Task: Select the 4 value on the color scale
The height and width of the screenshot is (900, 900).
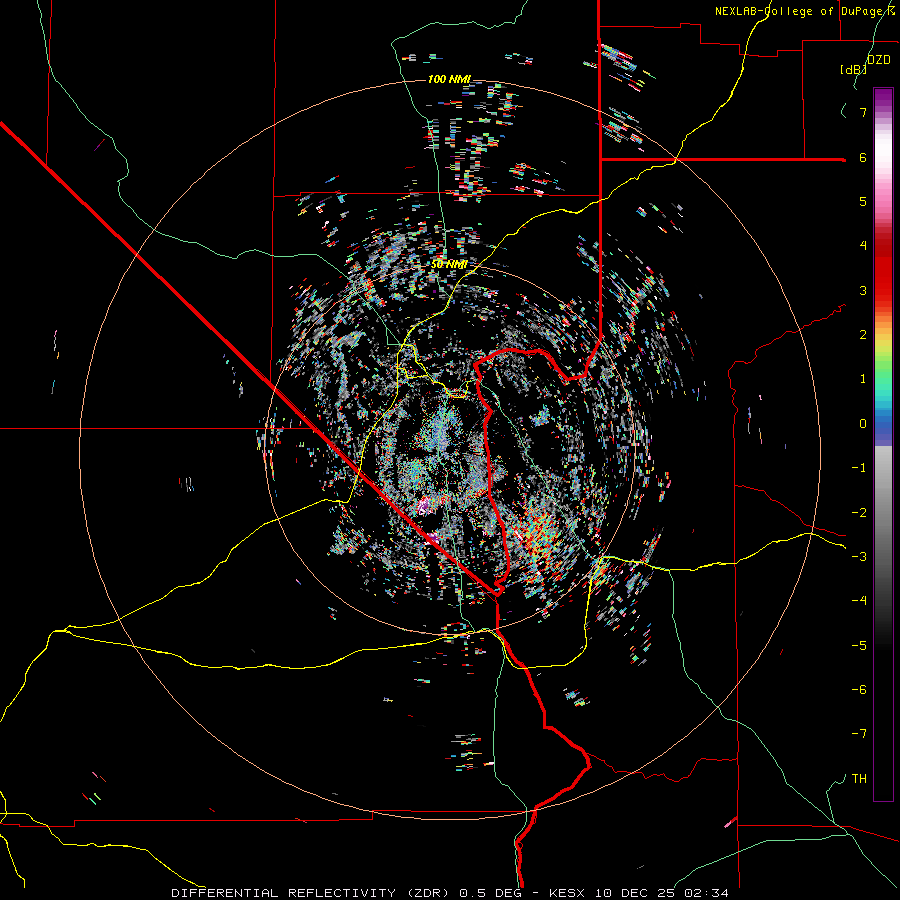Action: point(863,246)
